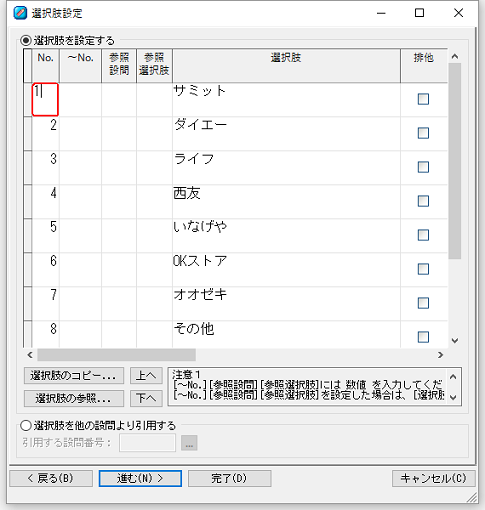This screenshot has width=485, height=510.
Task: Click the No. 7 cell
Action: pyautogui.click(x=46, y=303)
